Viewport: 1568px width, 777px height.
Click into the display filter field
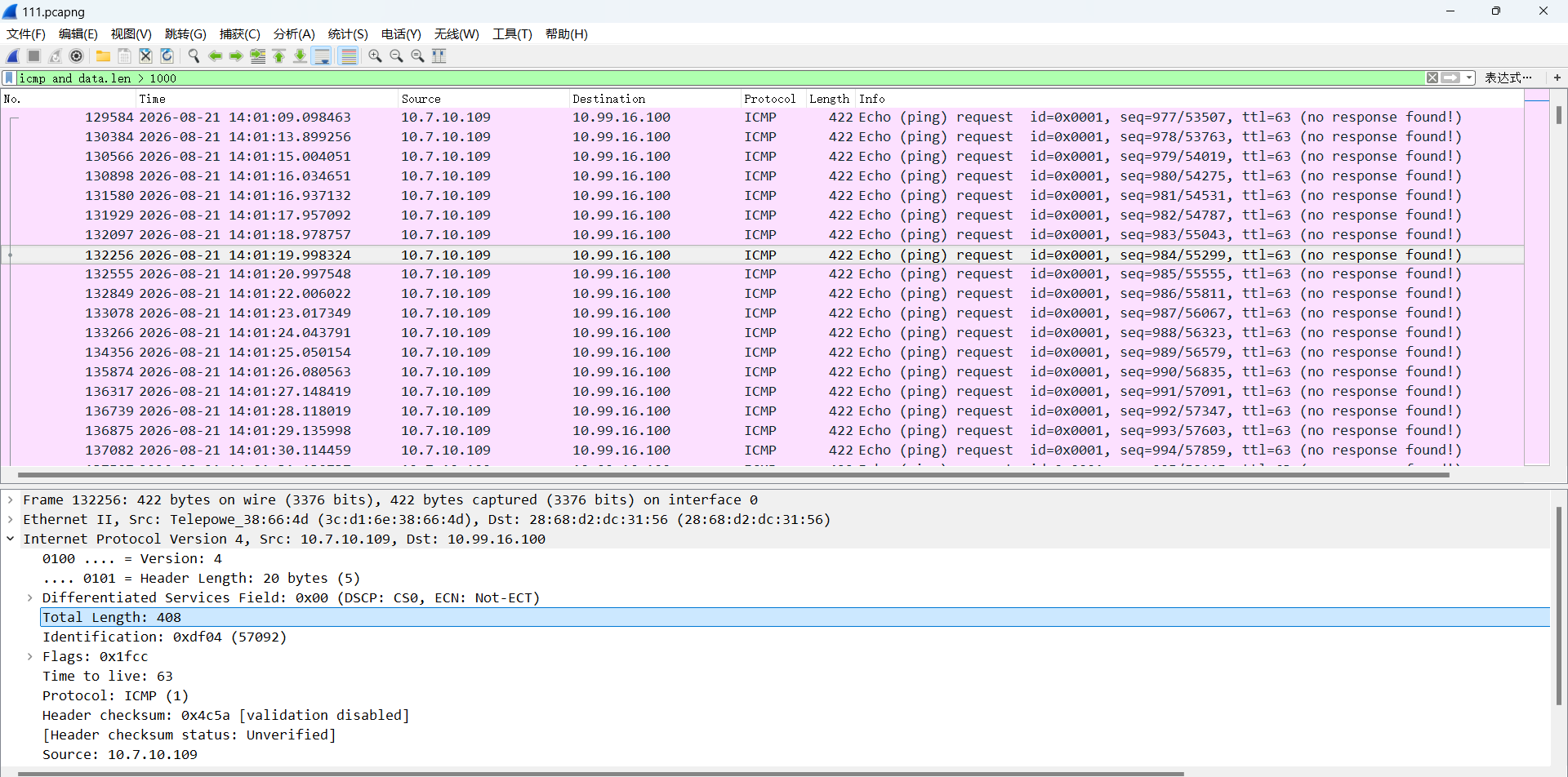coord(719,78)
